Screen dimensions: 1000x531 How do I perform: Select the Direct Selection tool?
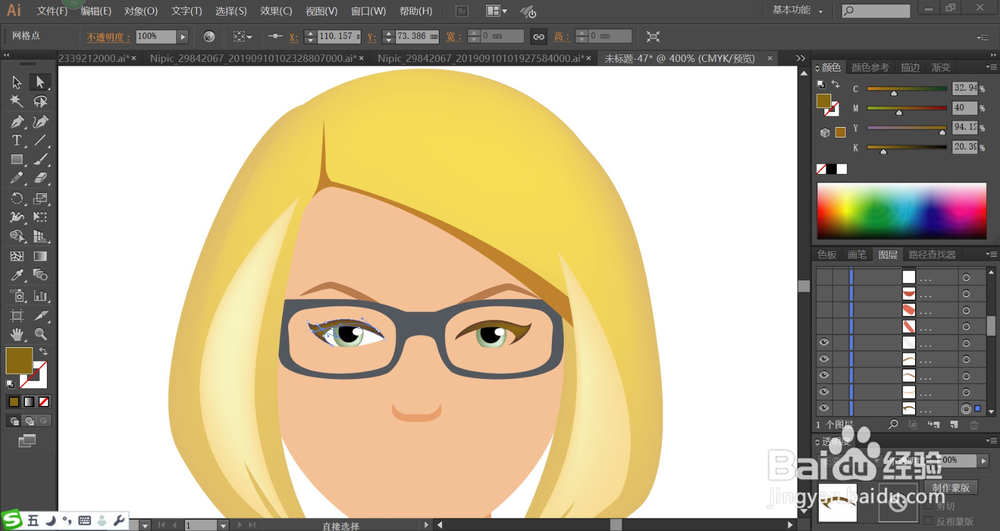point(40,82)
